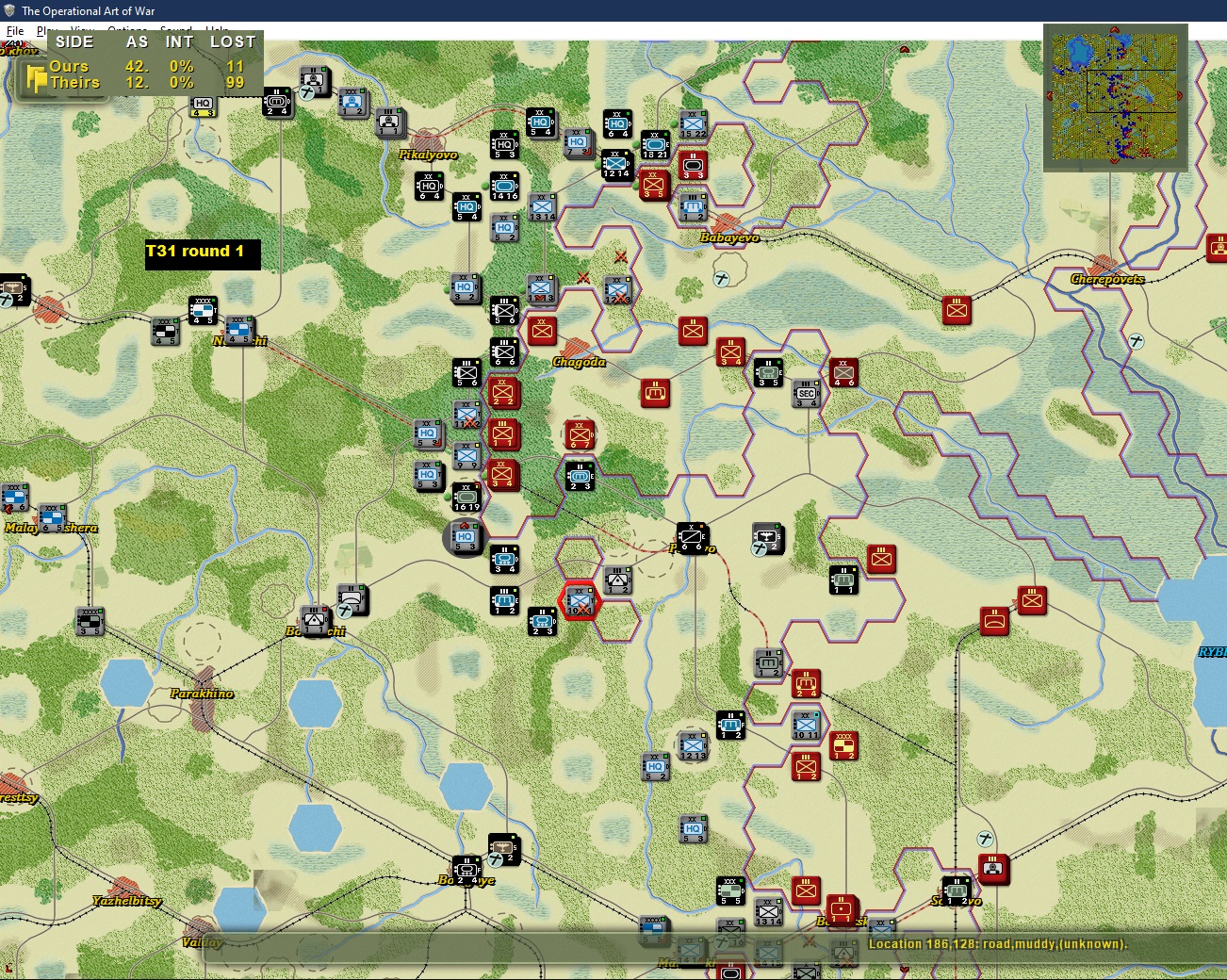Click the yellow flags icon in the loss panel

36,78
